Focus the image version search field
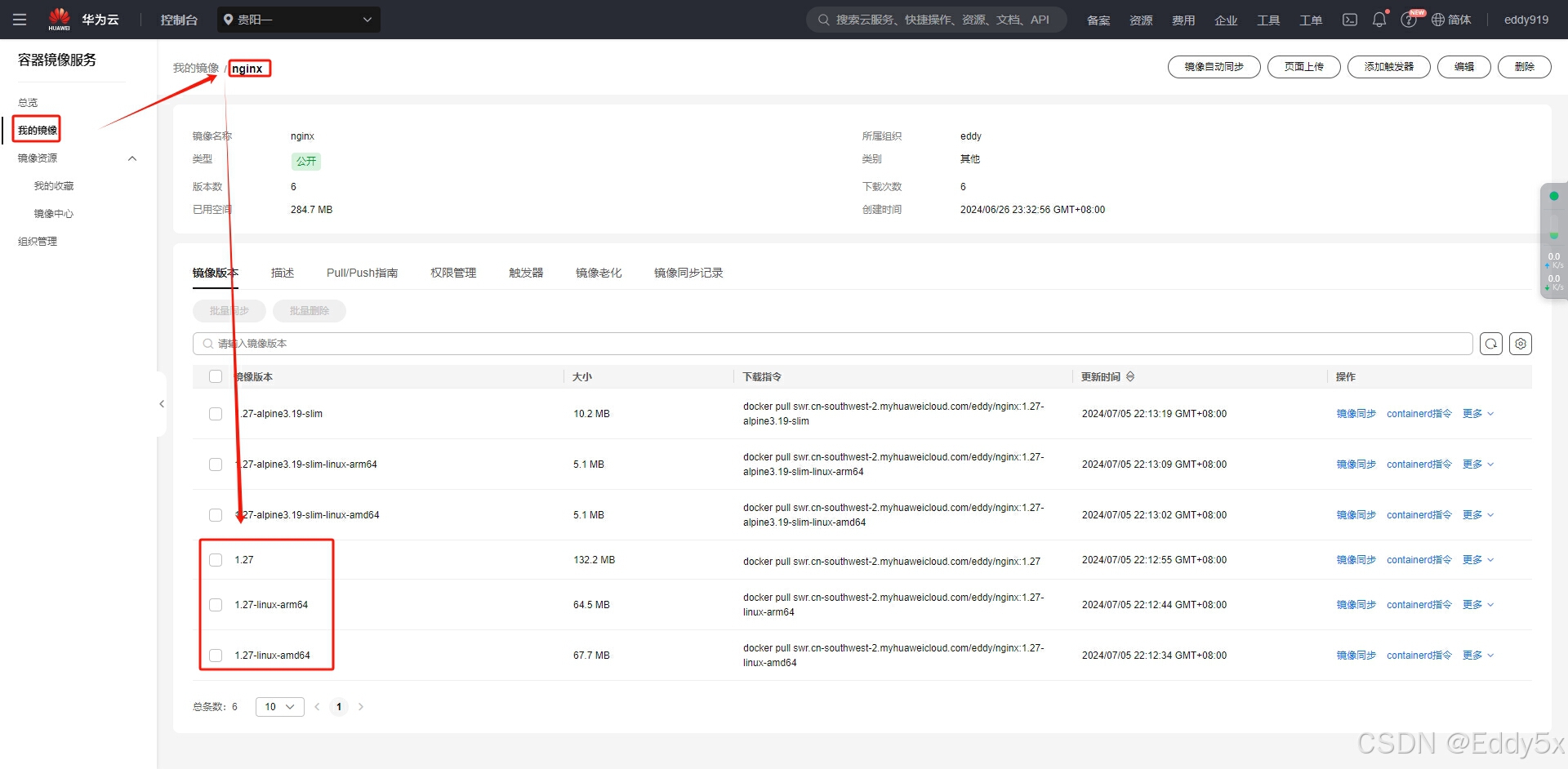Image resolution: width=1568 pixels, height=769 pixels. 833,344
